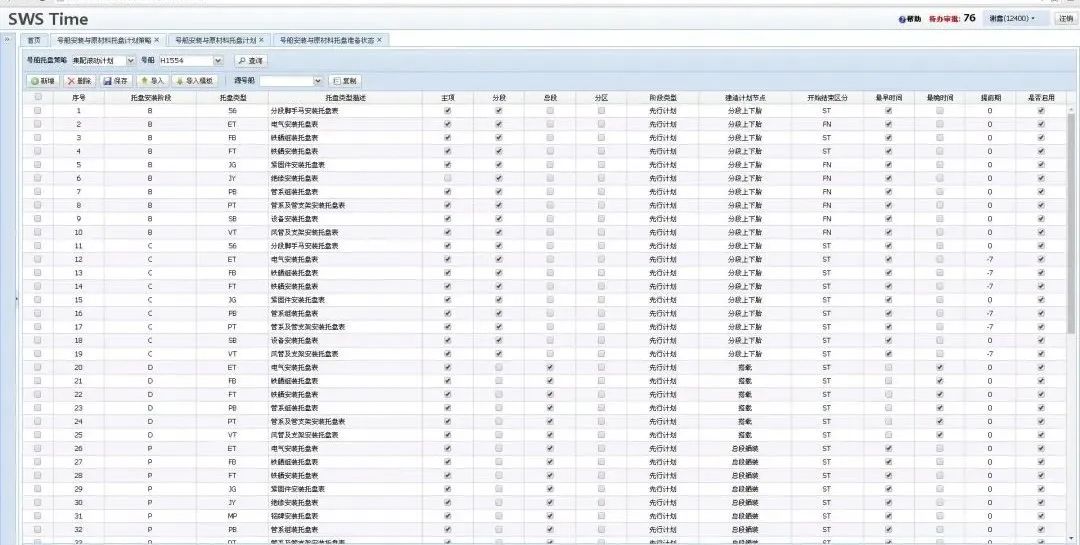Click the 保存 save disk button
Viewport: 1080px width, 545px height.
pos(116,80)
